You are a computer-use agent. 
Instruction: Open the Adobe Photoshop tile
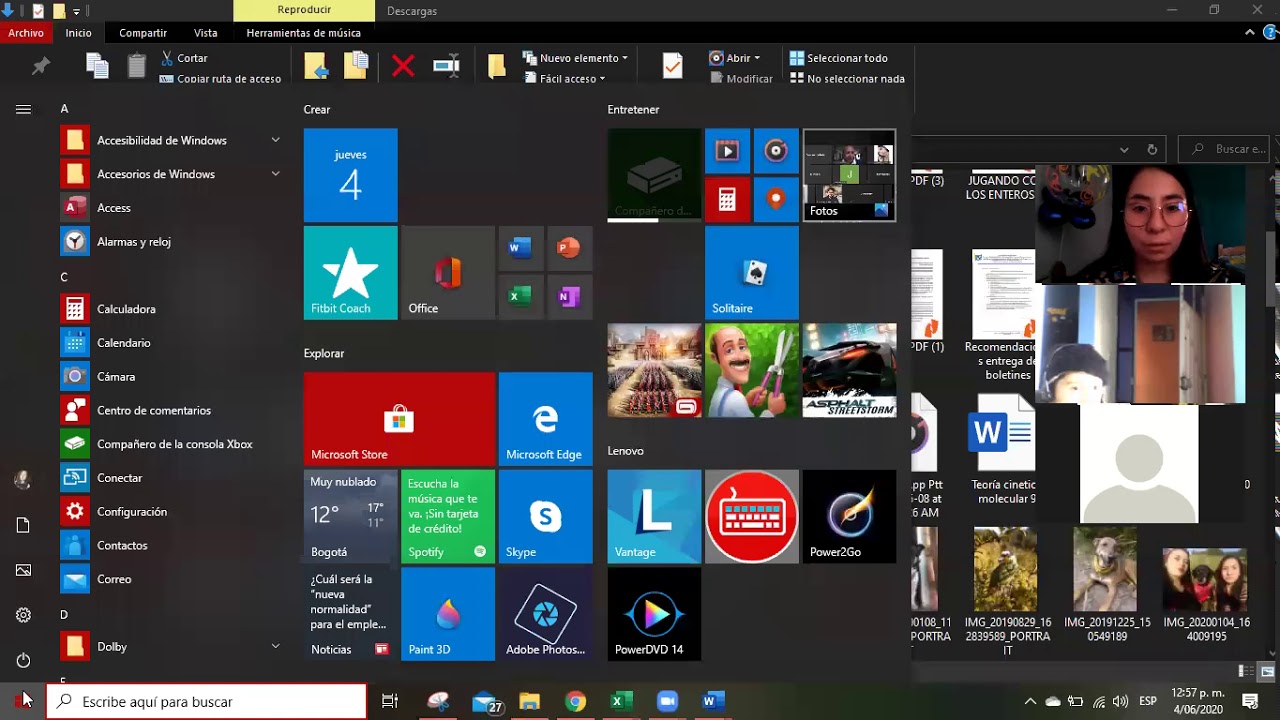click(545, 614)
